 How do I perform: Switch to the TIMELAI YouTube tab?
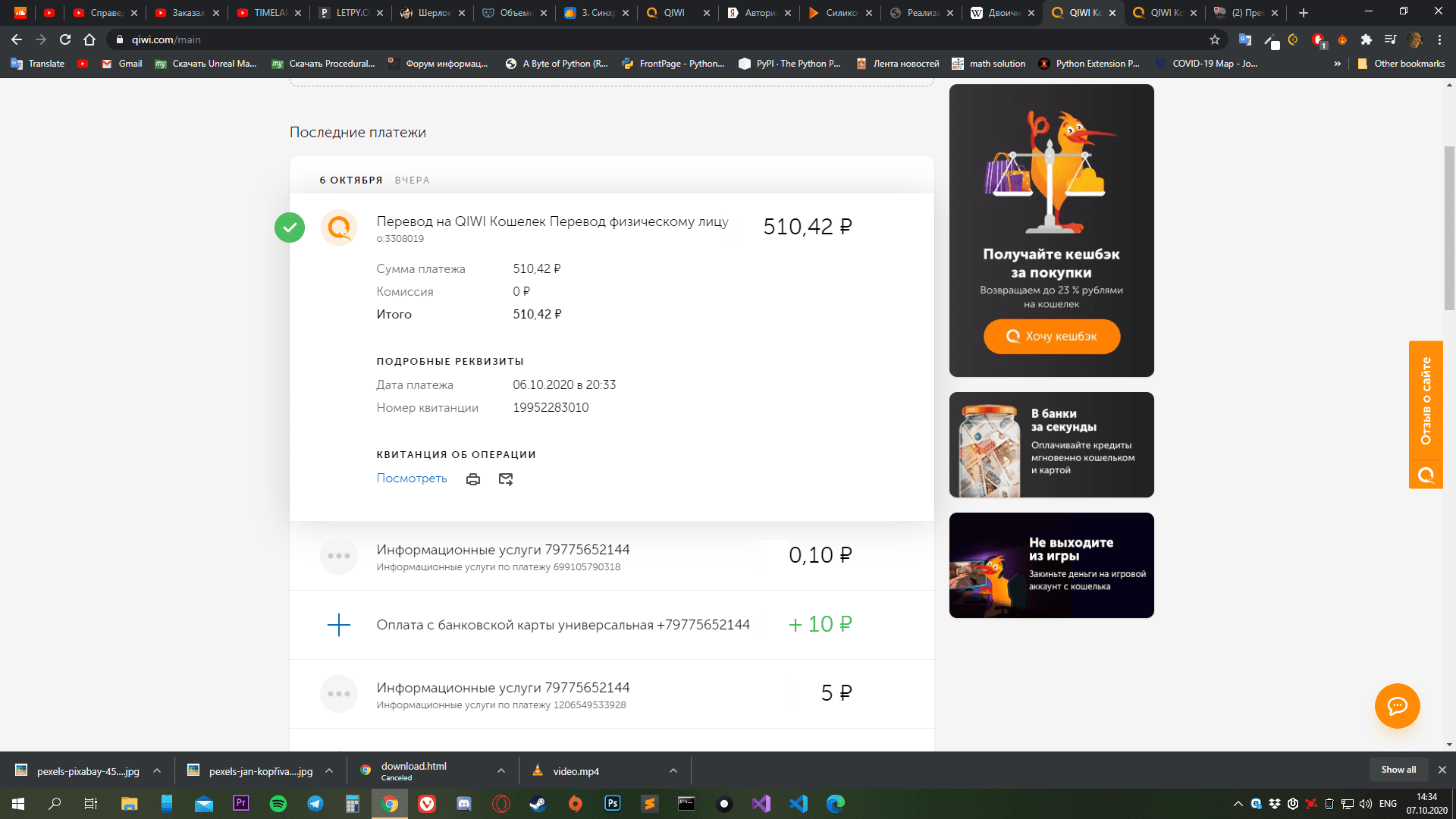269,13
